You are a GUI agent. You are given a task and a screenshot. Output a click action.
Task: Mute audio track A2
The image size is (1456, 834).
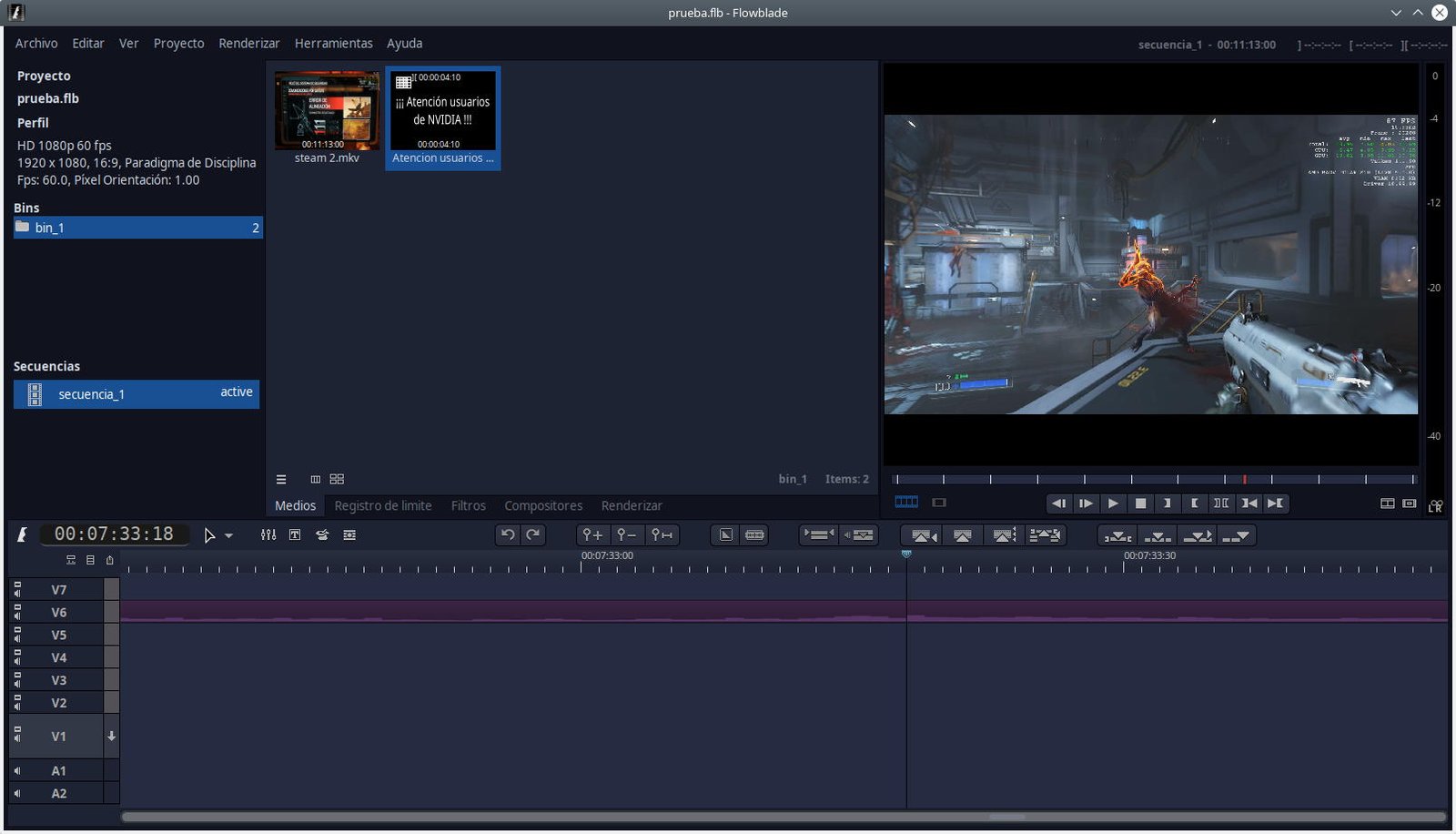17,793
